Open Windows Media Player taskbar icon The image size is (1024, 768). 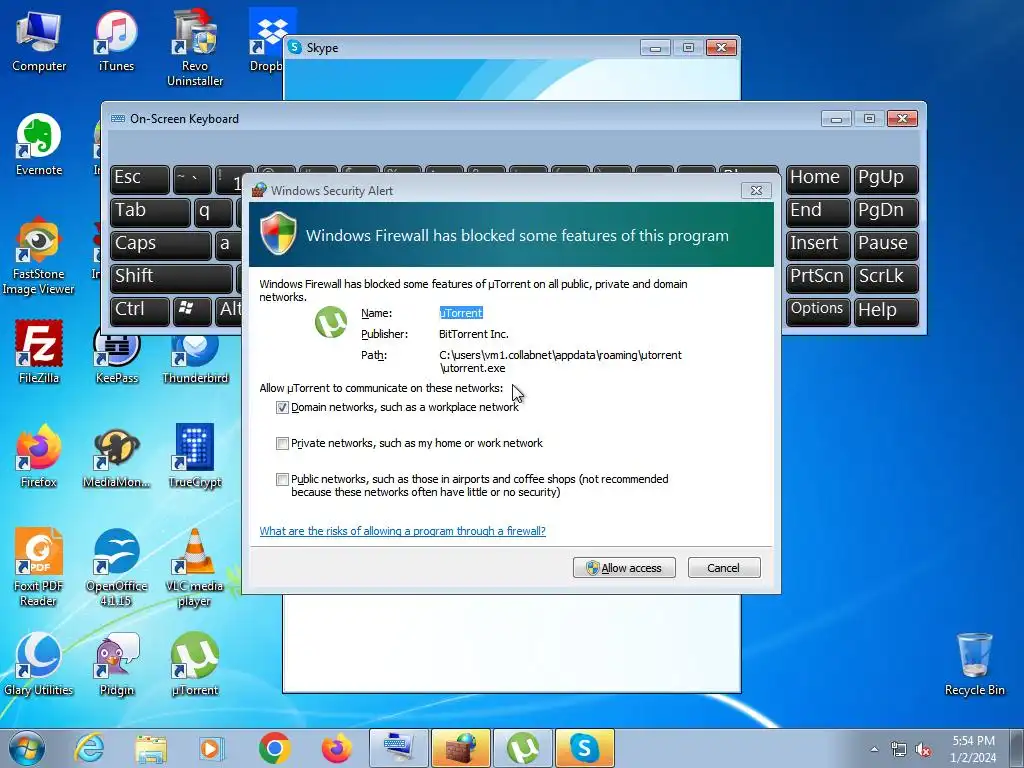[212, 748]
